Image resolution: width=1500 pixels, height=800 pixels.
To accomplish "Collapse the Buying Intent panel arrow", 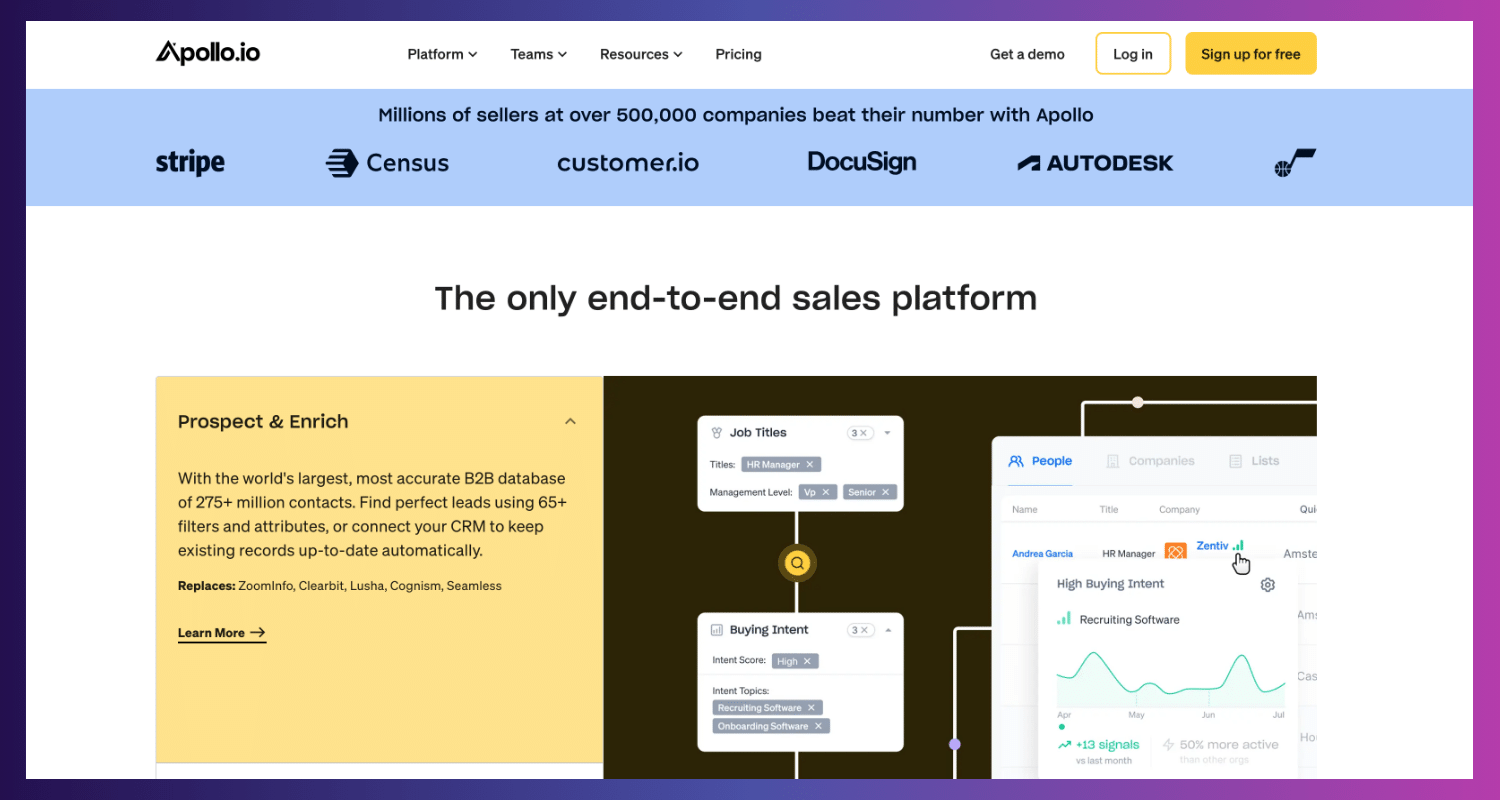I will tap(887, 630).
